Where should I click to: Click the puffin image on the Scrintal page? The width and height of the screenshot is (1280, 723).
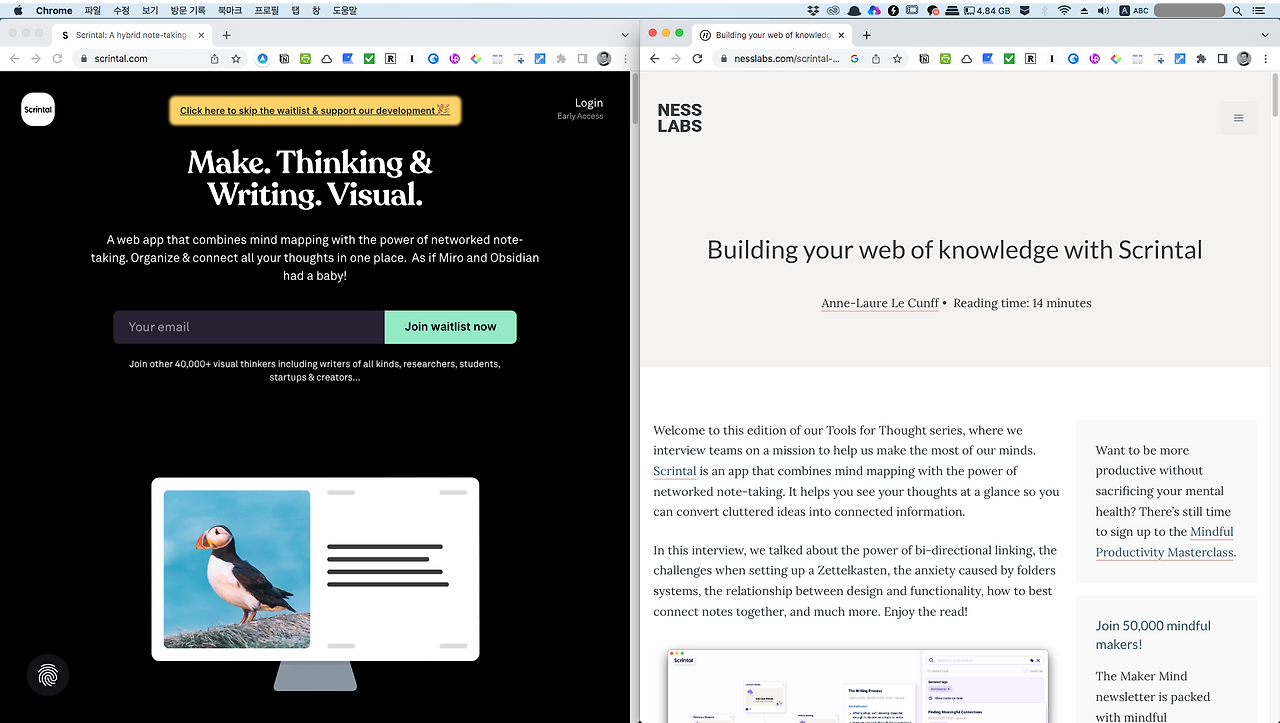point(237,569)
